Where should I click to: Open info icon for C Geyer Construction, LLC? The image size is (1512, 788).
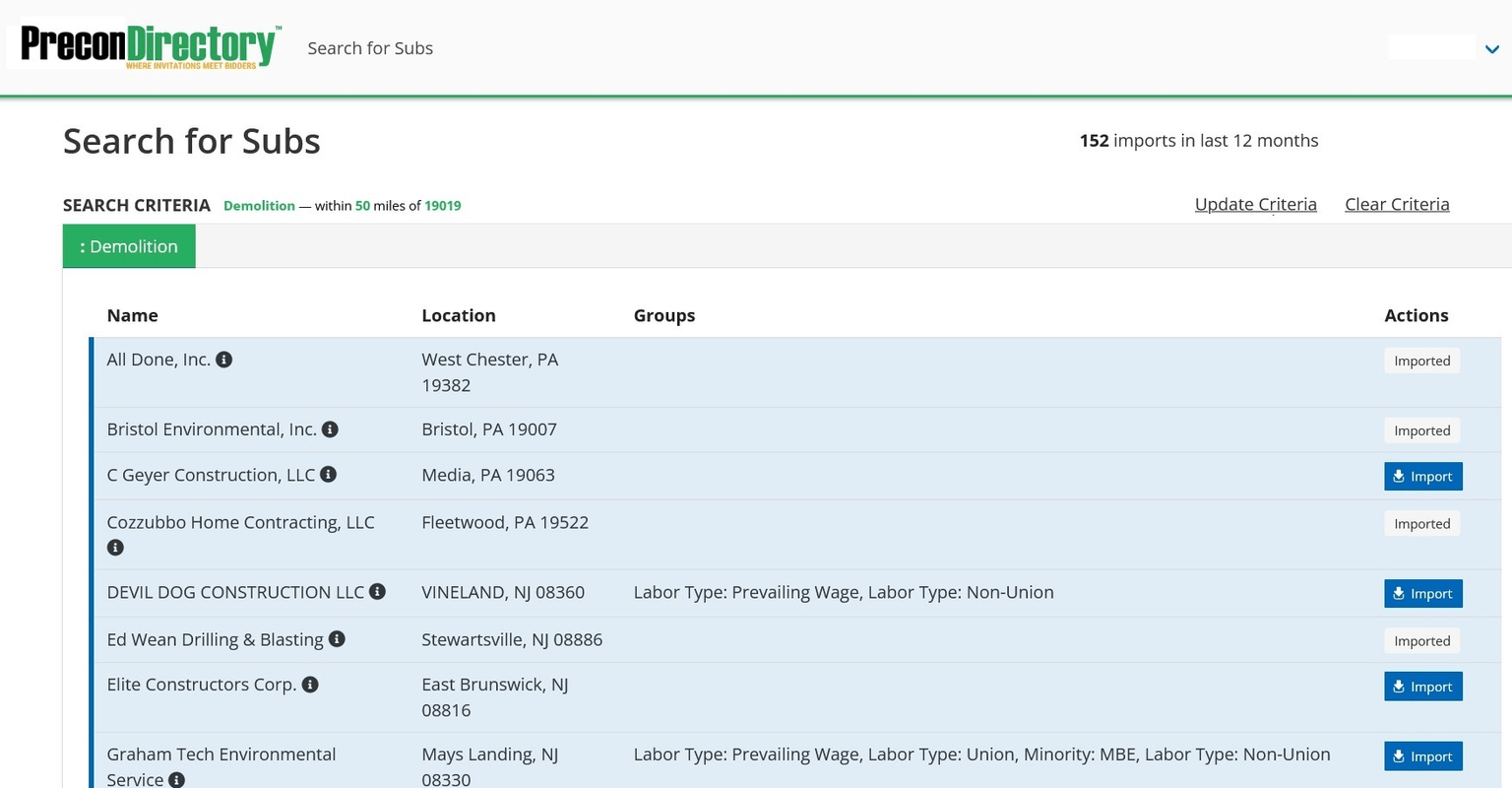click(x=329, y=475)
